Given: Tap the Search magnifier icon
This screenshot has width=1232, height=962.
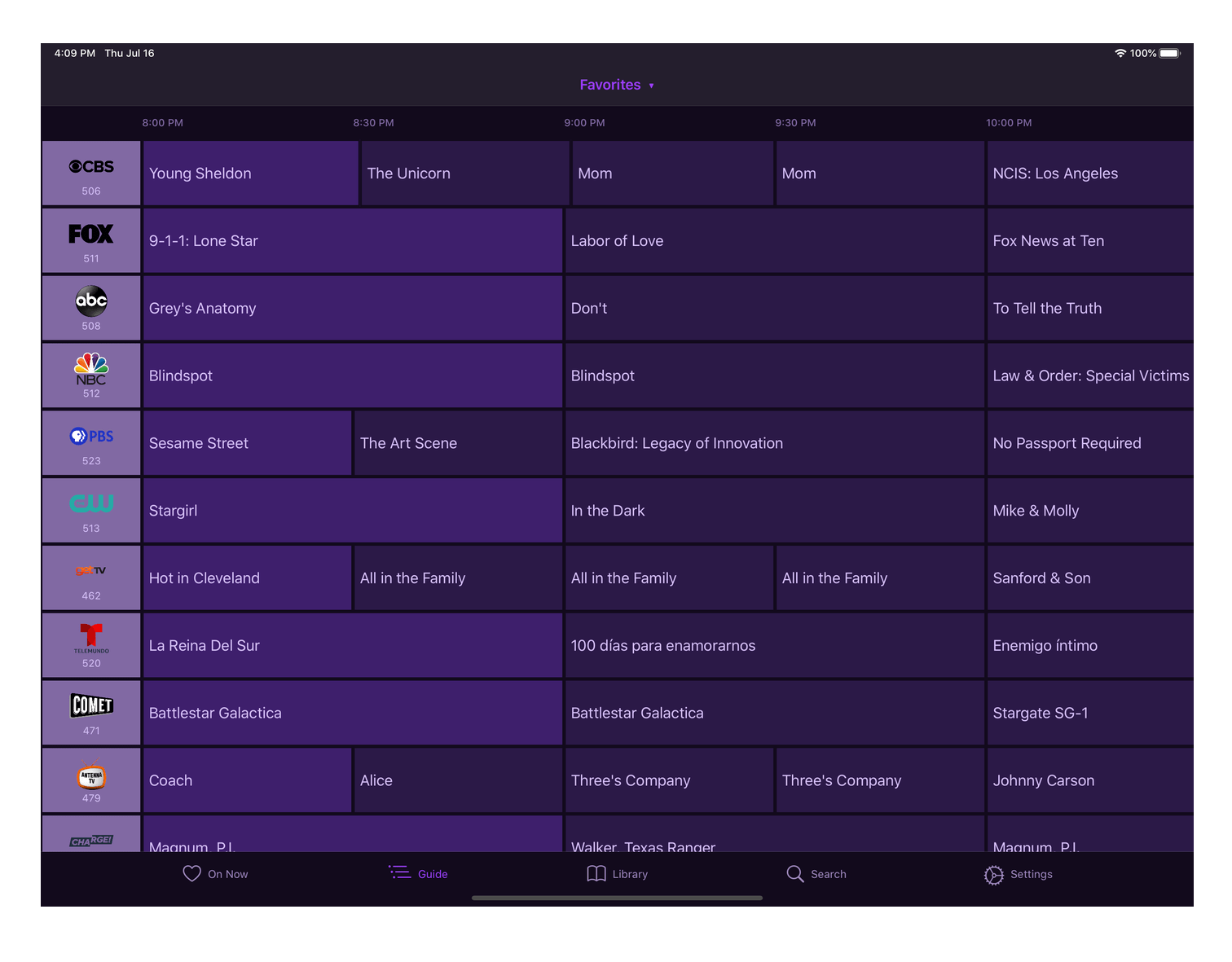Looking at the screenshot, I should click(795, 874).
